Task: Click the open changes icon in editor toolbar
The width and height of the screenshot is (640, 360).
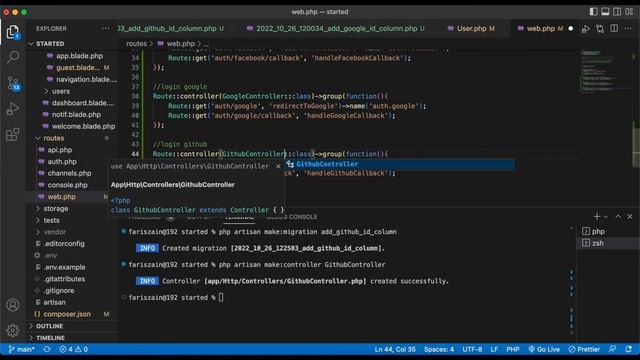Action: click(600, 29)
